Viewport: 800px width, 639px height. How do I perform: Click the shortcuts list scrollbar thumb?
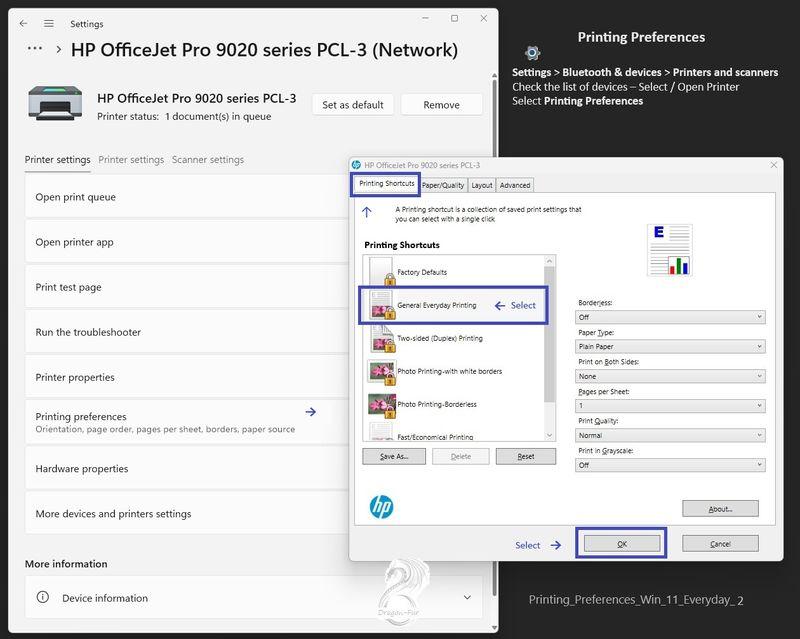(x=549, y=335)
